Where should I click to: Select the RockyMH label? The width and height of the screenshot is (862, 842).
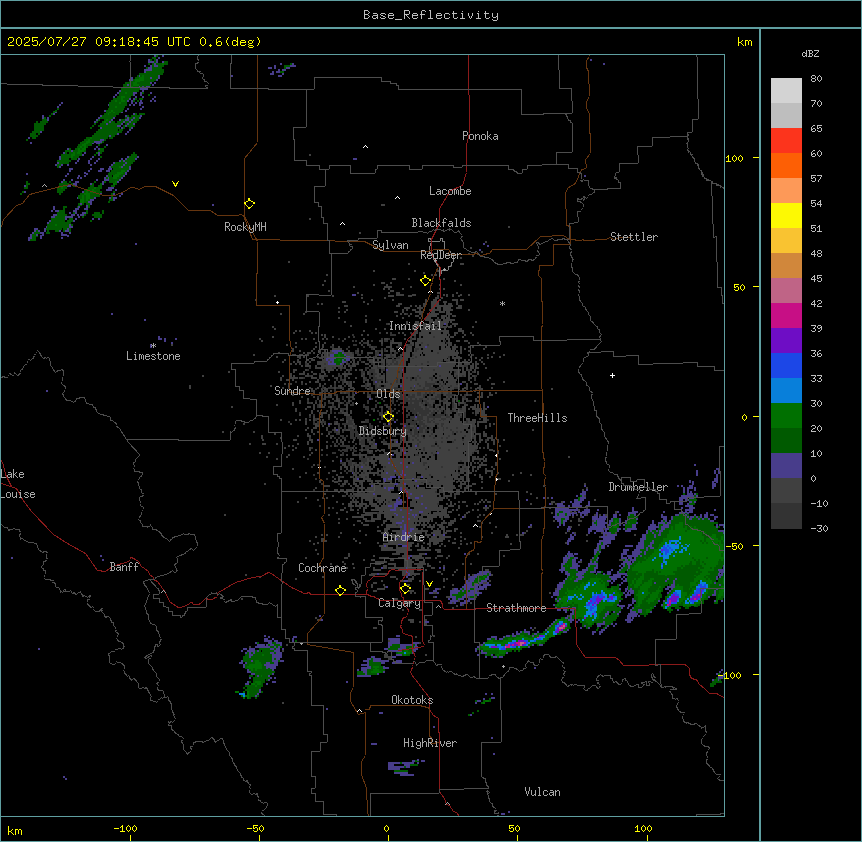(x=245, y=227)
